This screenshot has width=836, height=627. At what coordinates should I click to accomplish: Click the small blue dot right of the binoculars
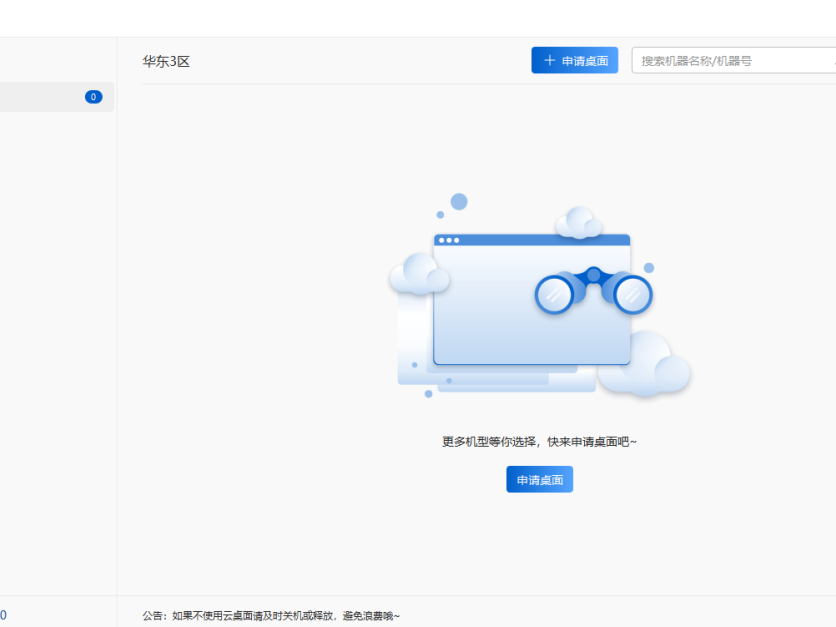649,268
